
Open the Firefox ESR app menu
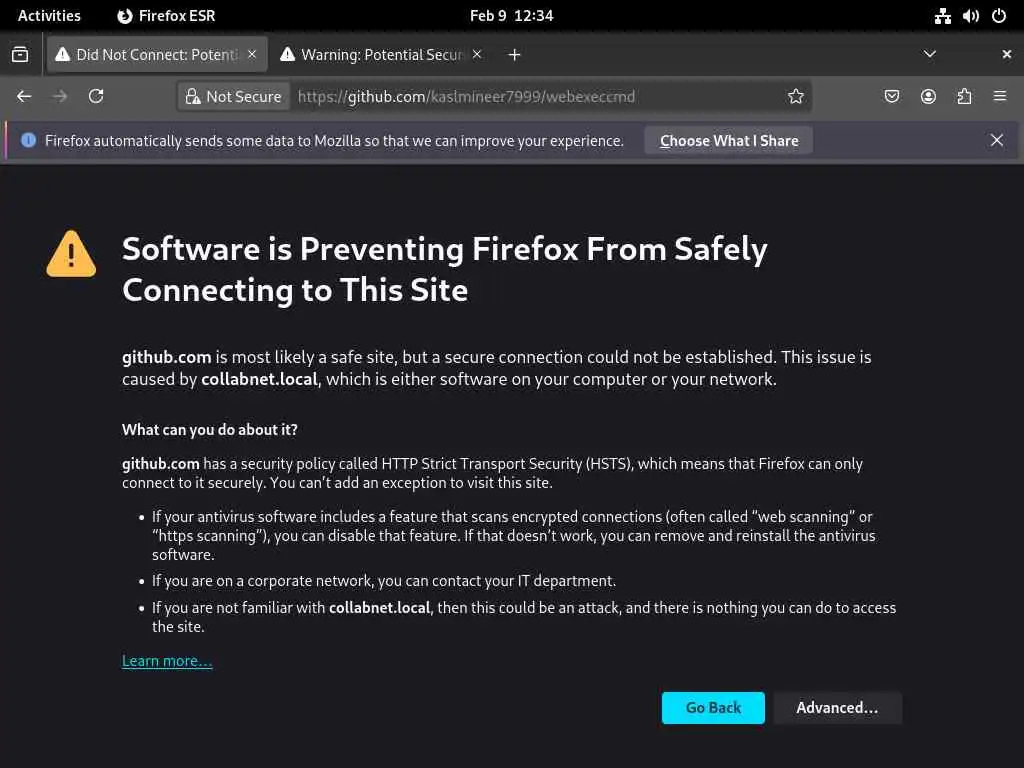tap(167, 16)
